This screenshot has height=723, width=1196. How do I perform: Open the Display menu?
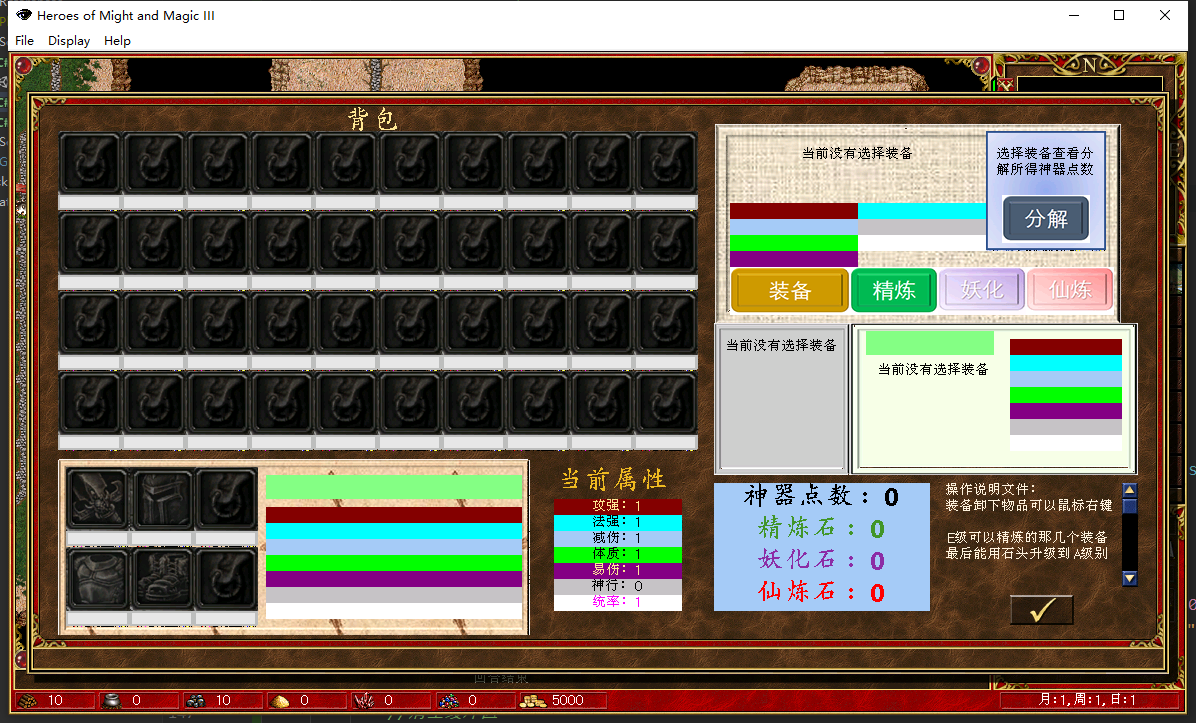point(69,40)
